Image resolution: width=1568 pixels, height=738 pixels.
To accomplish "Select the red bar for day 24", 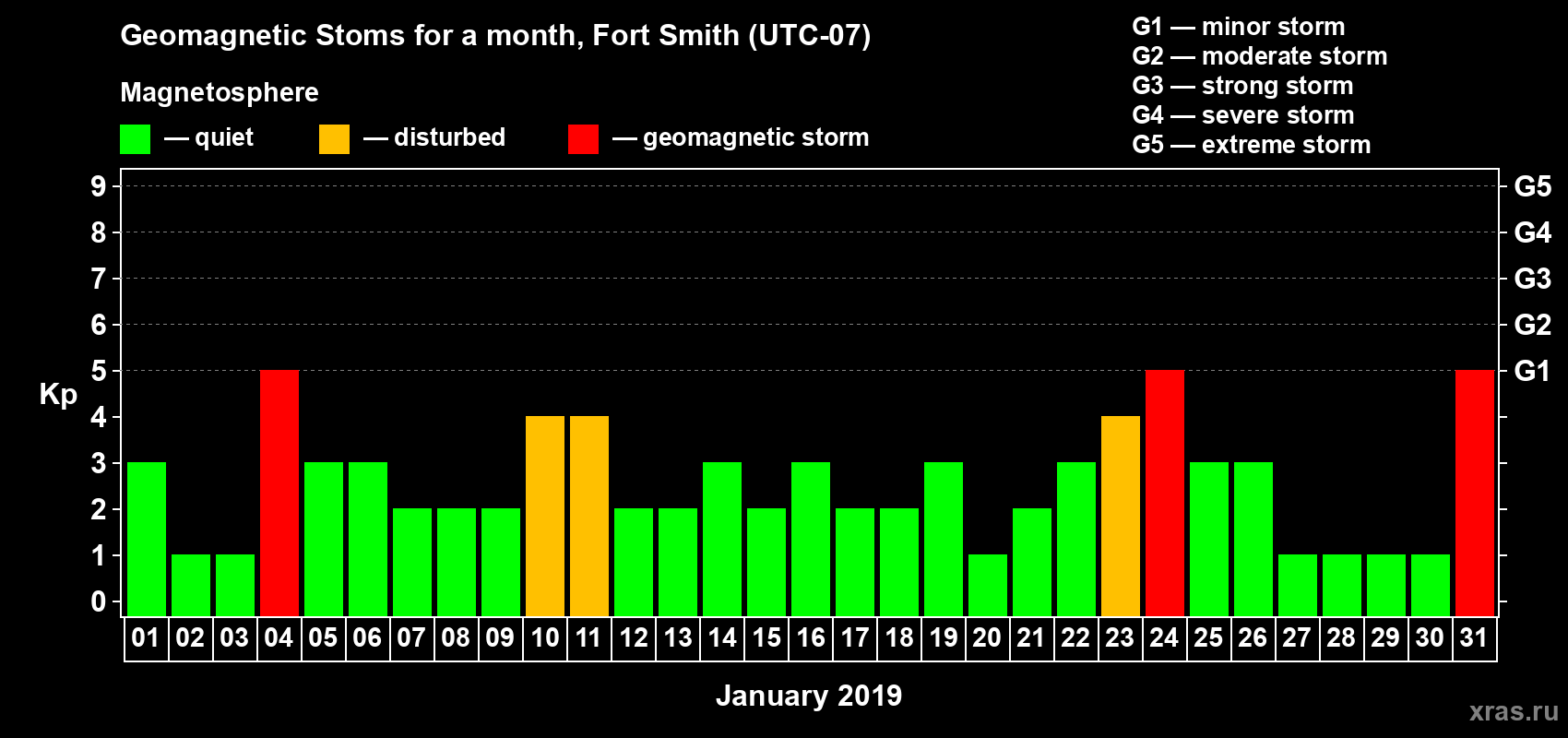I will (x=1165, y=493).
